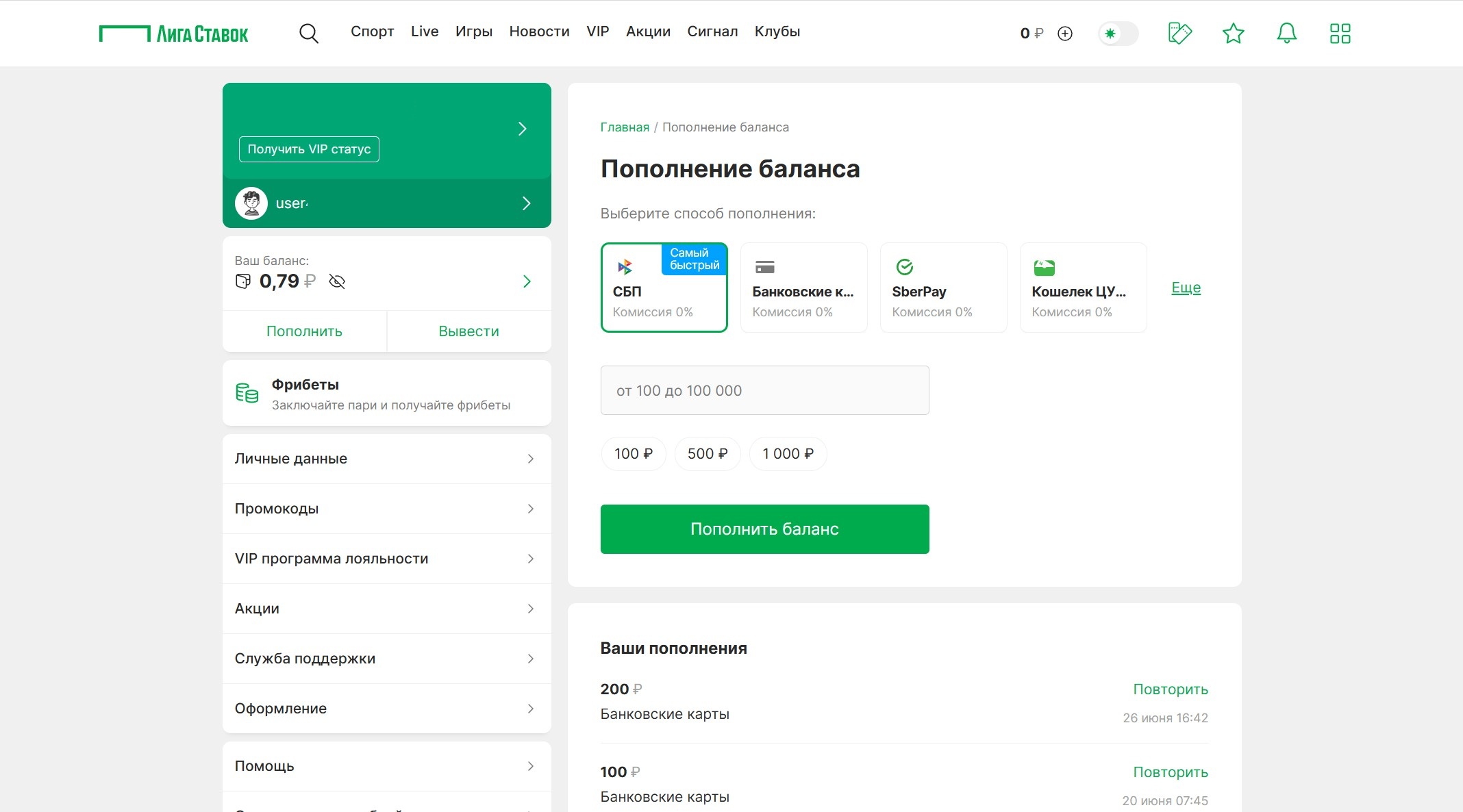The width and height of the screenshot is (1463, 812).
Task: Toggle balance visibility with the eye icon
Action: [336, 281]
